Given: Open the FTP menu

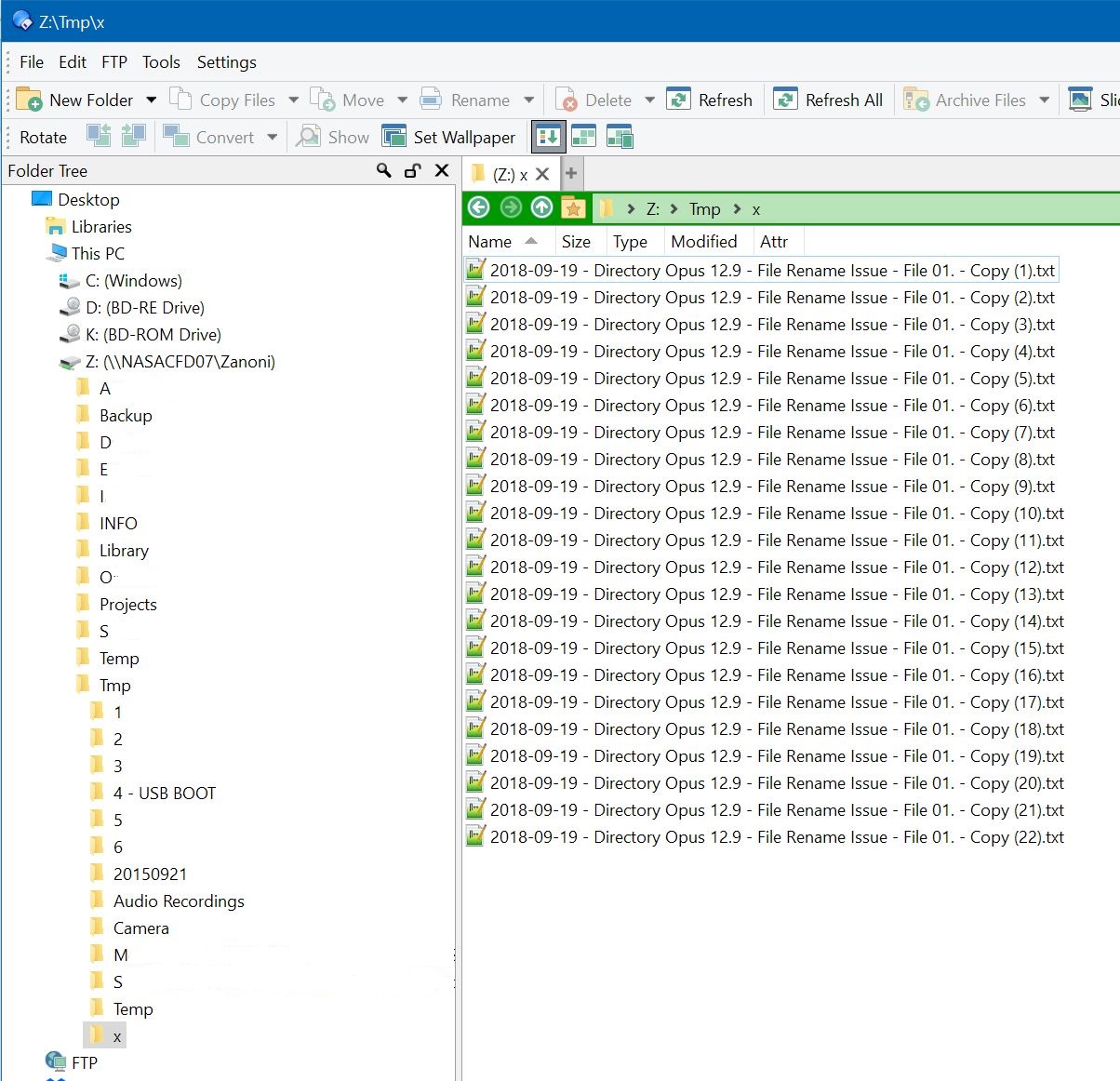Looking at the screenshot, I should point(114,61).
